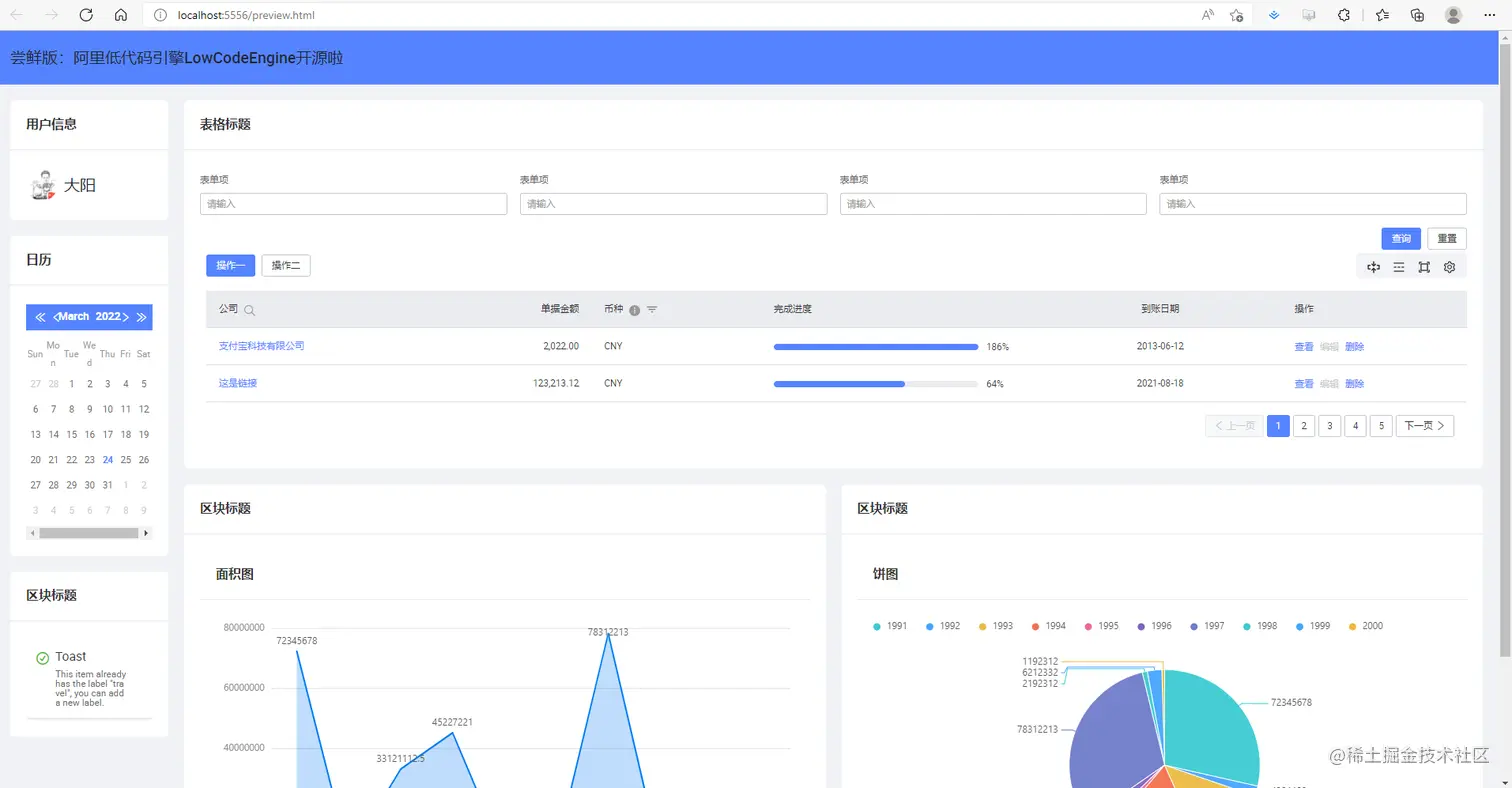
Task: Click the fullscreen icon in table toolbar
Action: pos(1424,267)
